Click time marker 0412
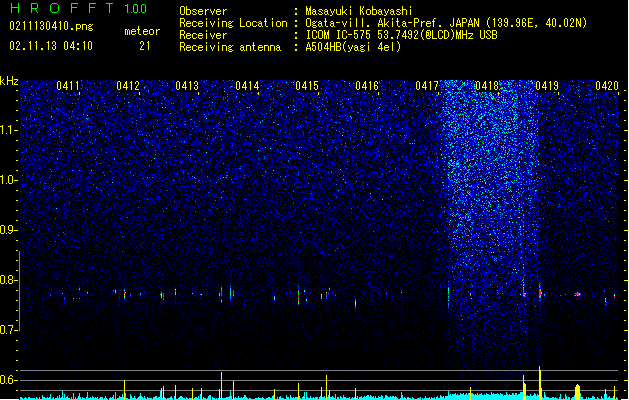Screen dimensions: 629x400 pyautogui.click(x=128, y=86)
